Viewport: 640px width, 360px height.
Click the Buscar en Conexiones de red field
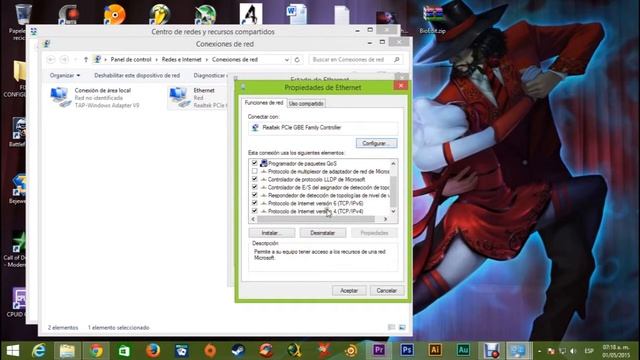[356, 60]
